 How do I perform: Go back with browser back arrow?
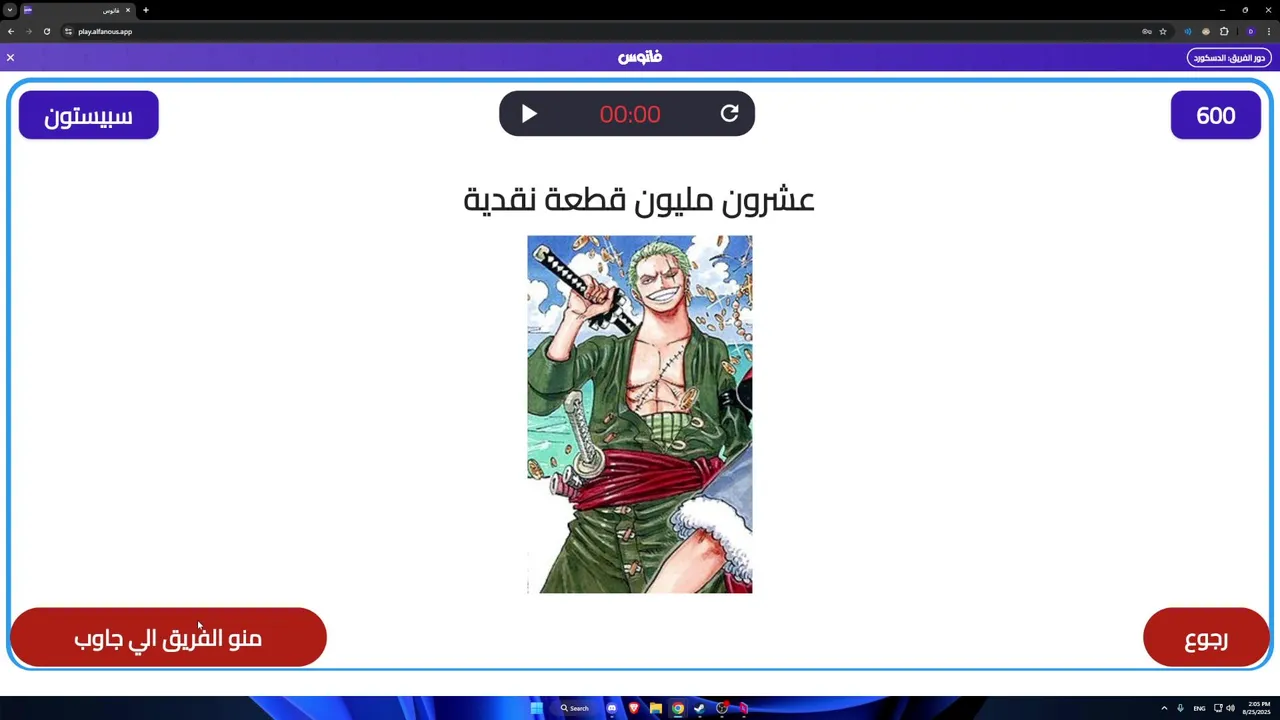[x=11, y=31]
